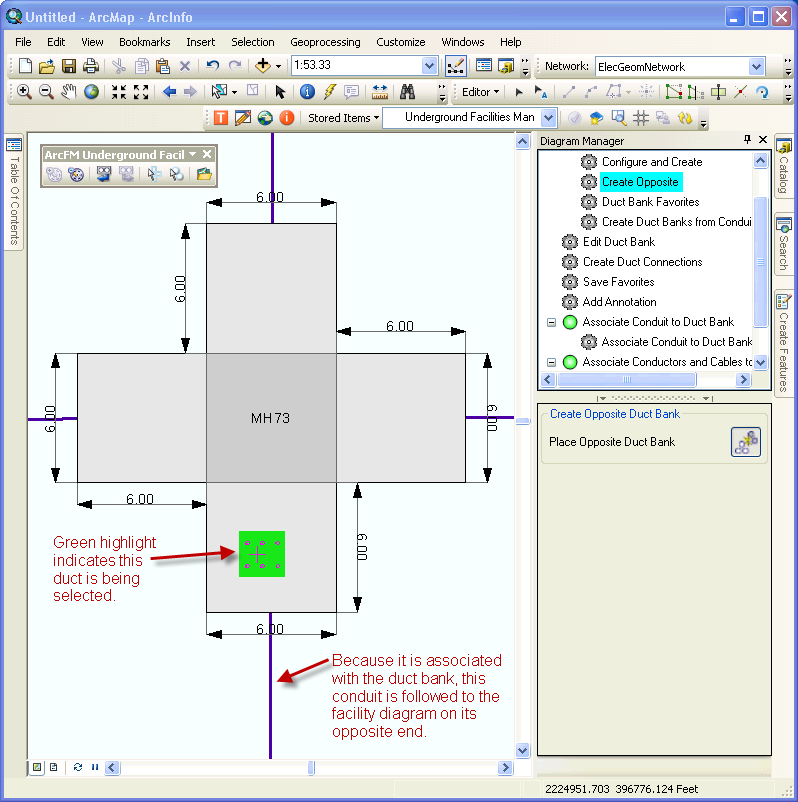Click the Undo arrow icon
The width and height of the screenshot is (798, 802).
point(212,65)
